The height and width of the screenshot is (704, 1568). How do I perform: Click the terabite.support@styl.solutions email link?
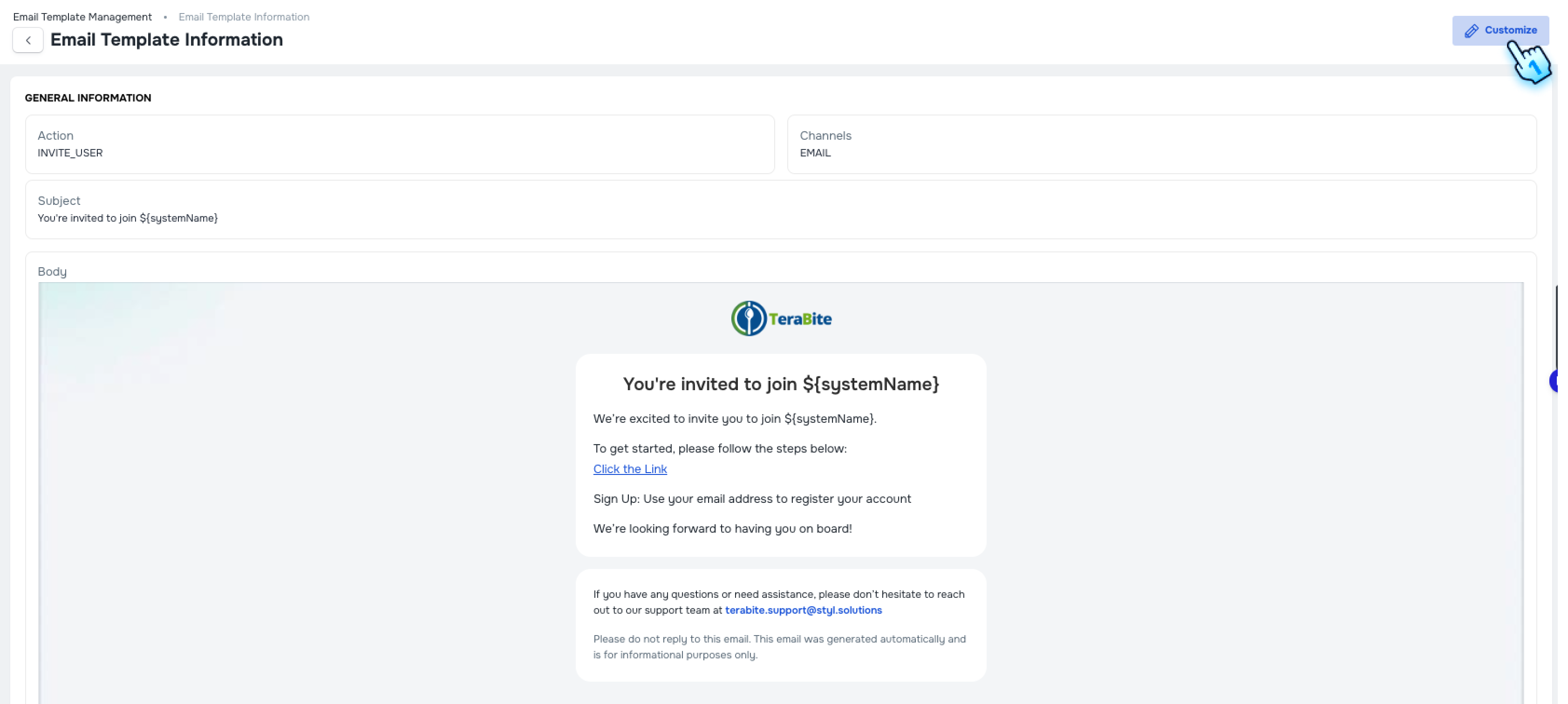point(803,610)
